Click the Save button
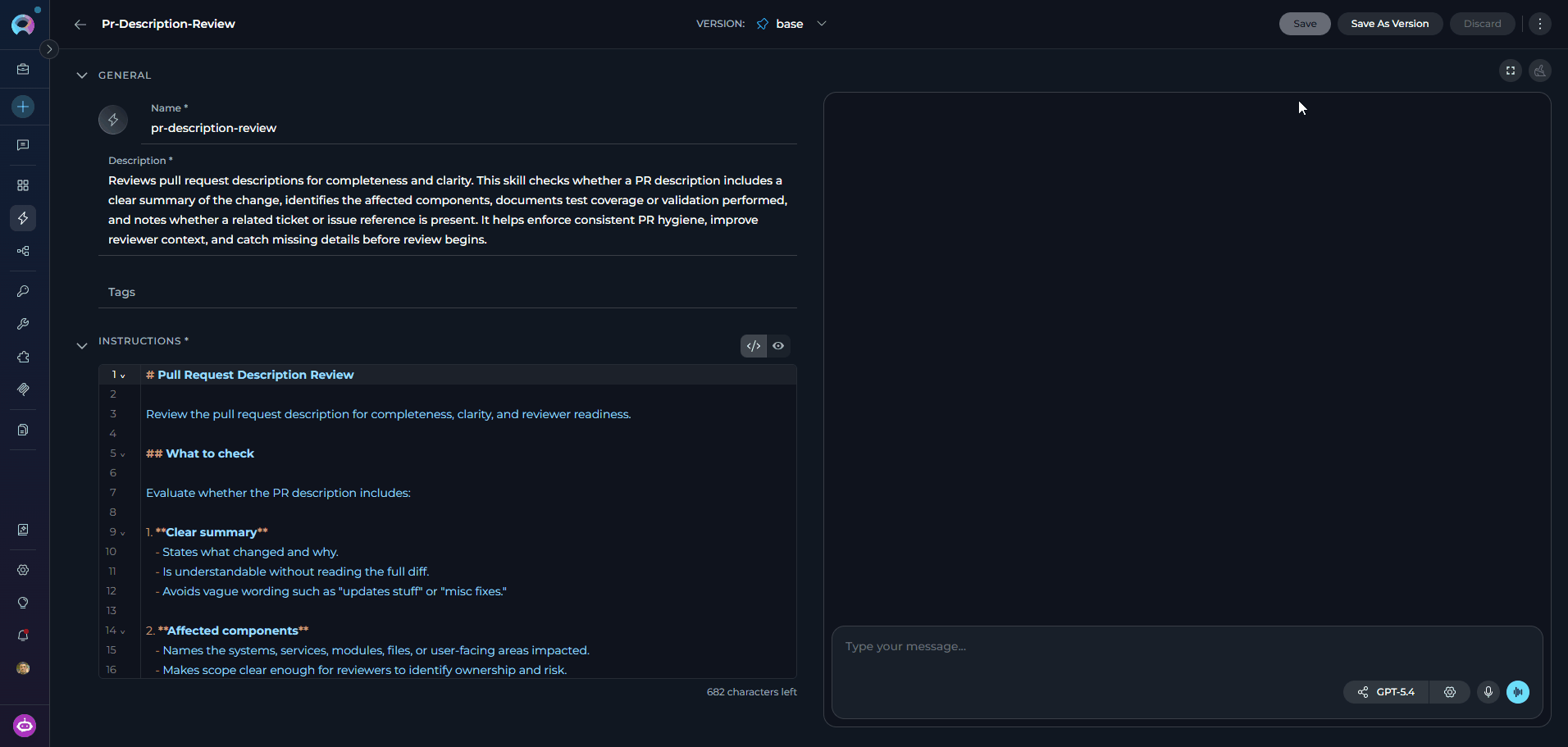The width and height of the screenshot is (1568, 747). (x=1305, y=24)
